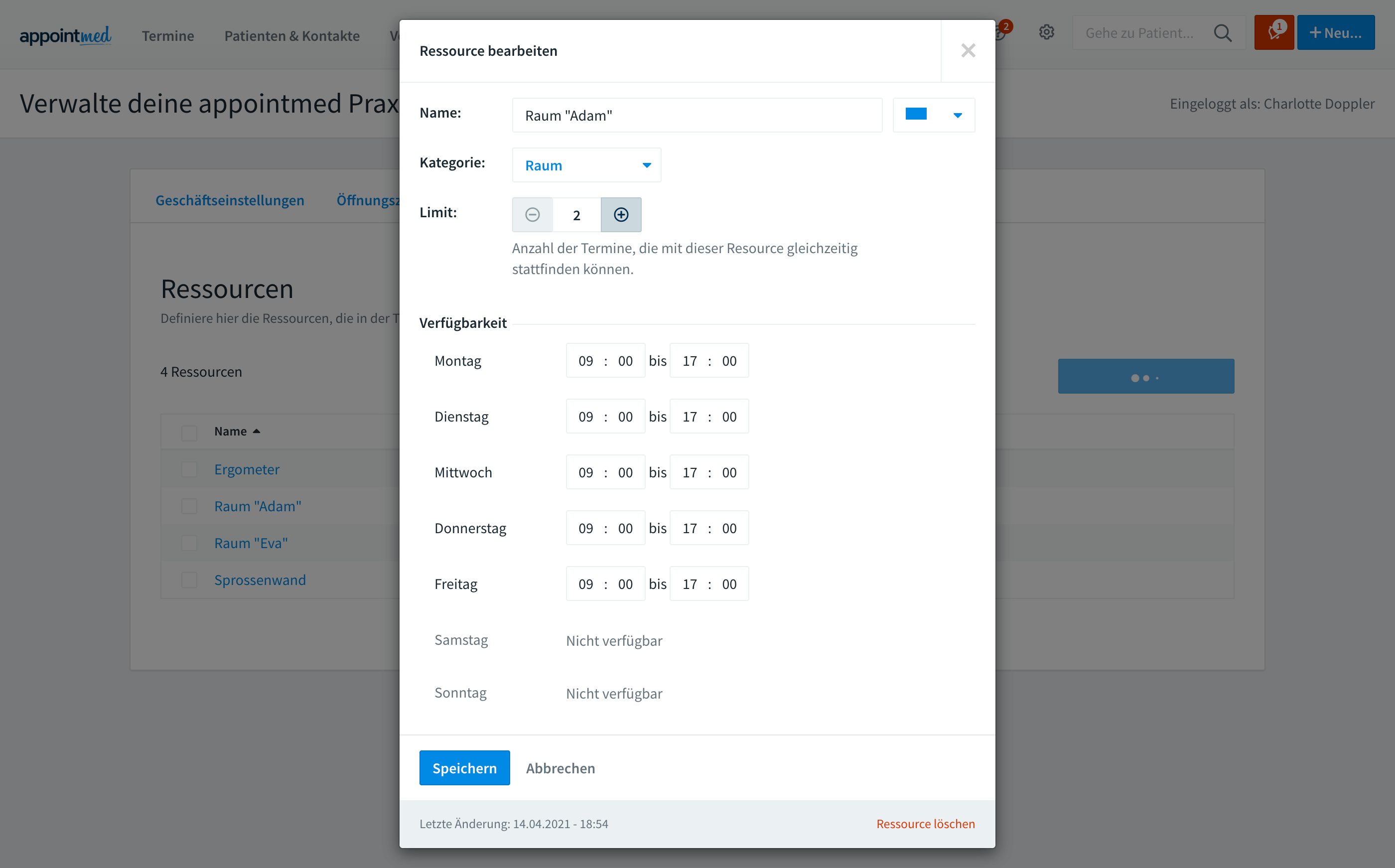Check the Ergometer row checkbox

point(189,469)
